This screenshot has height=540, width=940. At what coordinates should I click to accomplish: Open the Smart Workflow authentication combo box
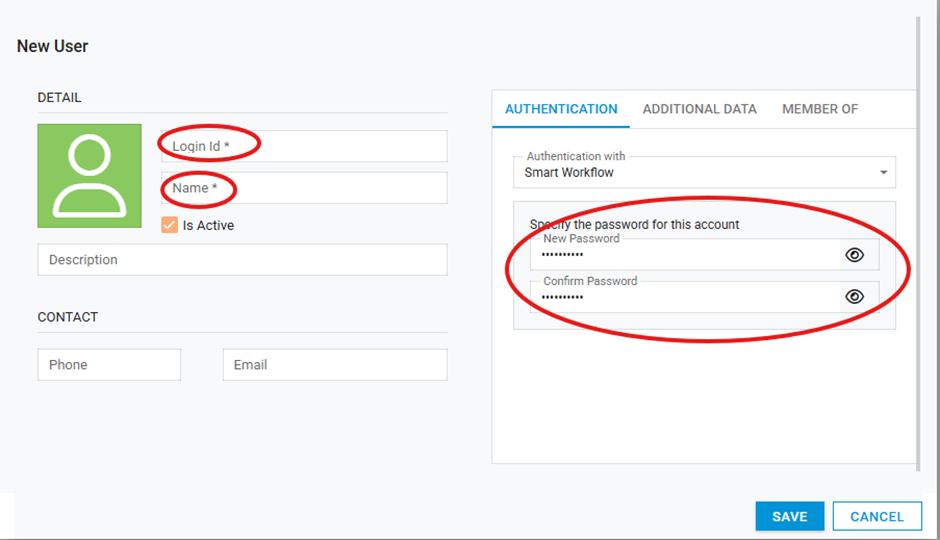pyautogui.click(x=700, y=172)
